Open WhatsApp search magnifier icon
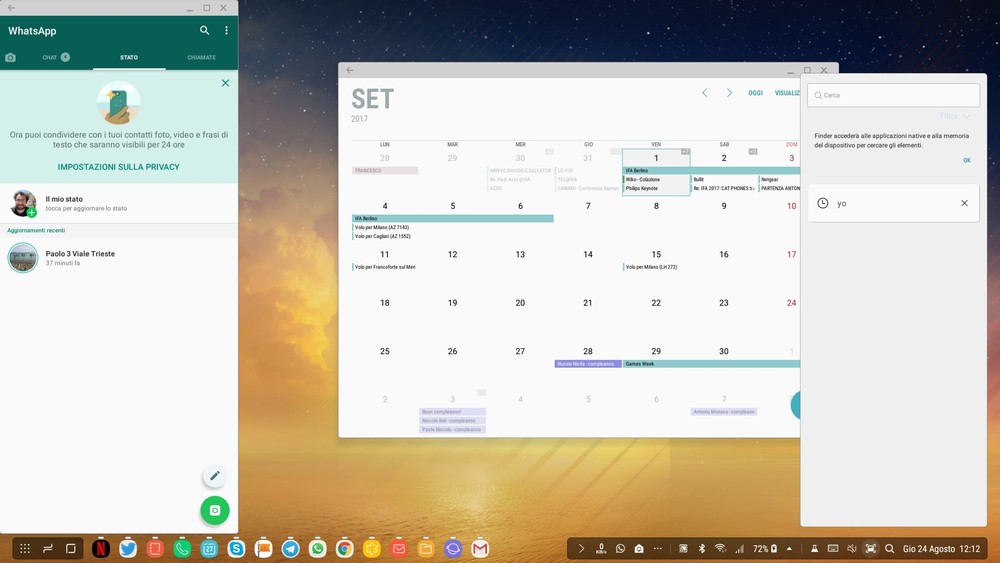Image resolution: width=1000 pixels, height=563 pixels. 205,31
